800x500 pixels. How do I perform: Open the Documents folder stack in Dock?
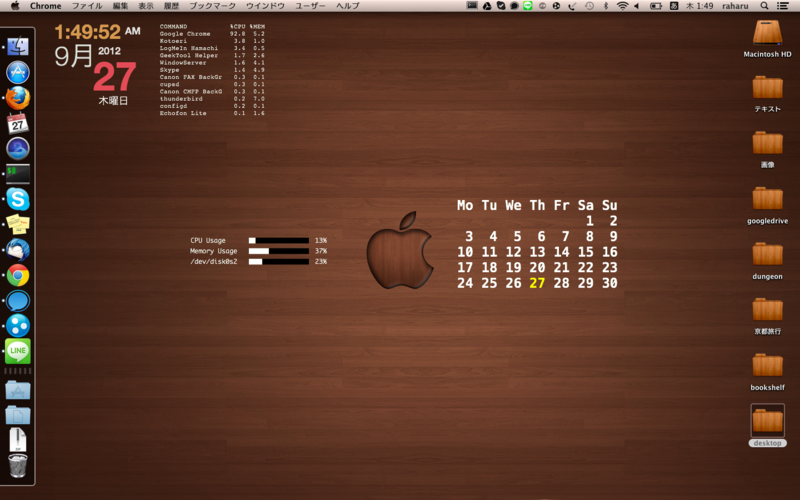[x=17, y=415]
